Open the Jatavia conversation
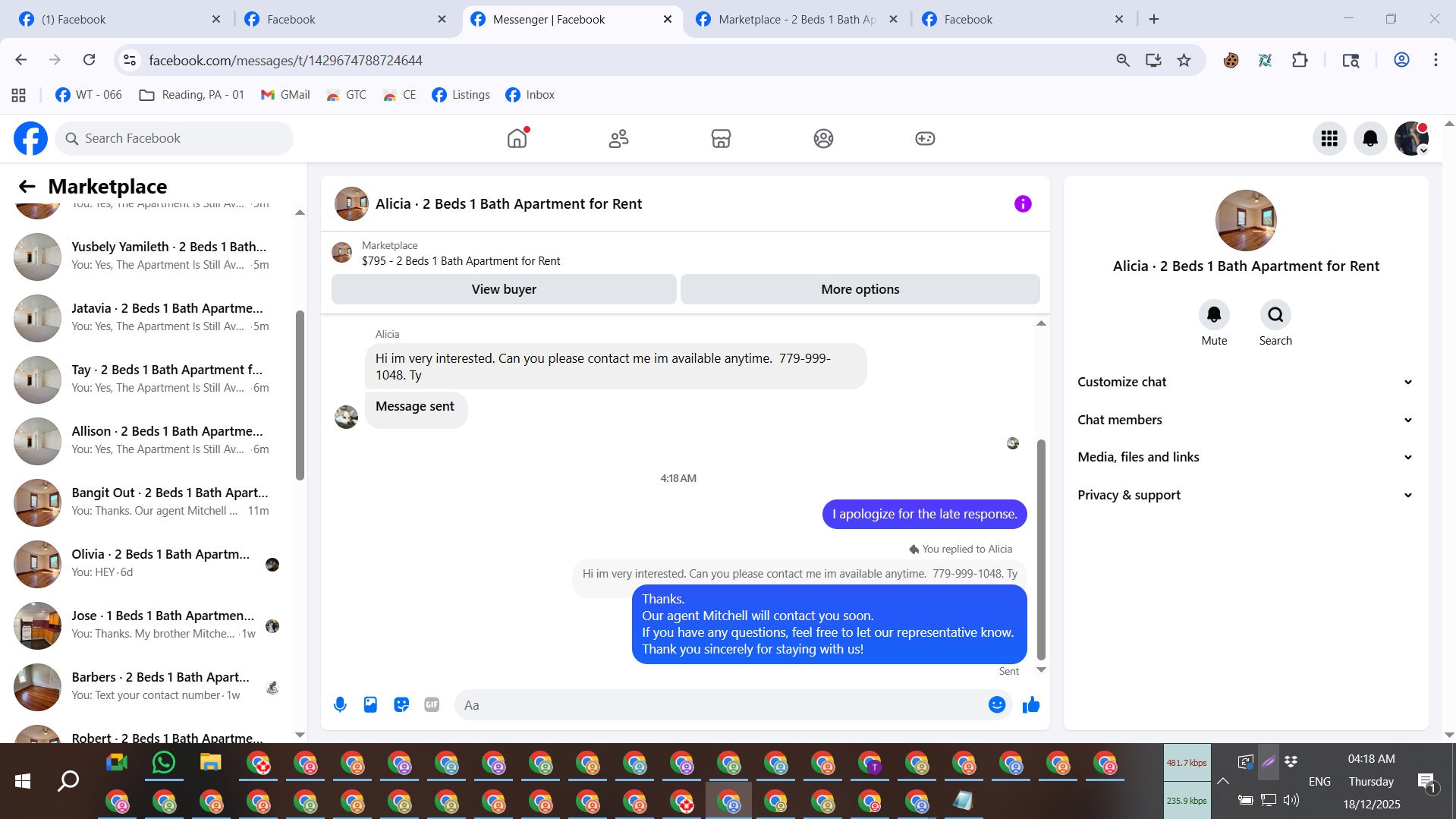 click(x=149, y=318)
